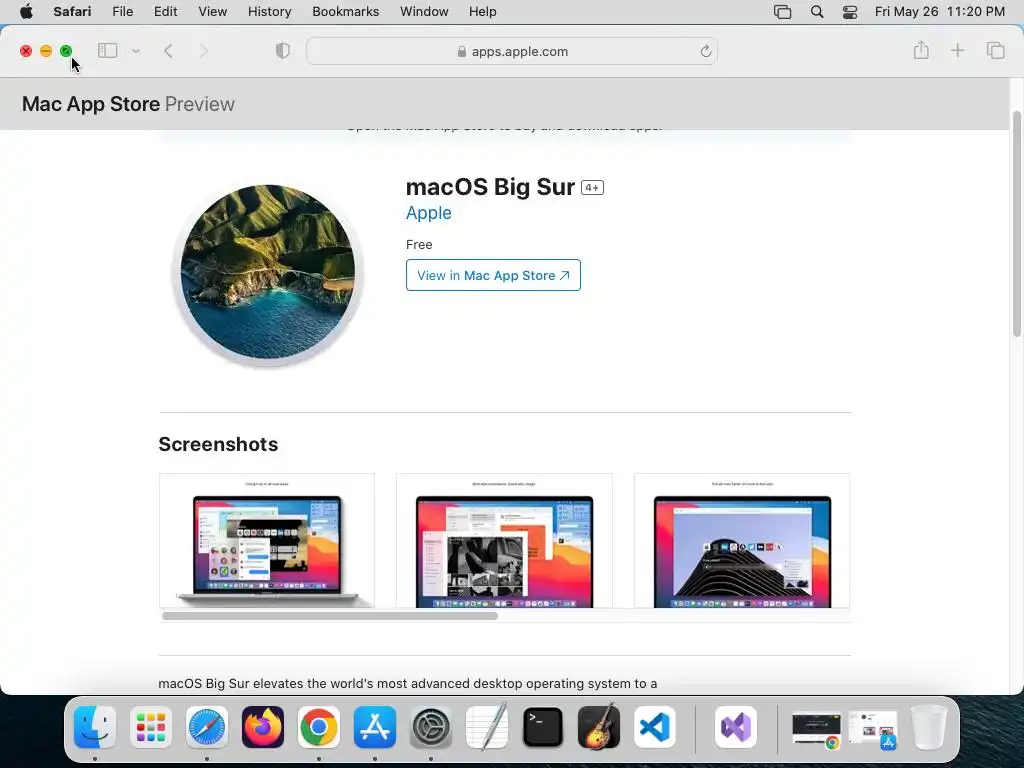Open the Help menu
1024x768 pixels.
click(483, 11)
